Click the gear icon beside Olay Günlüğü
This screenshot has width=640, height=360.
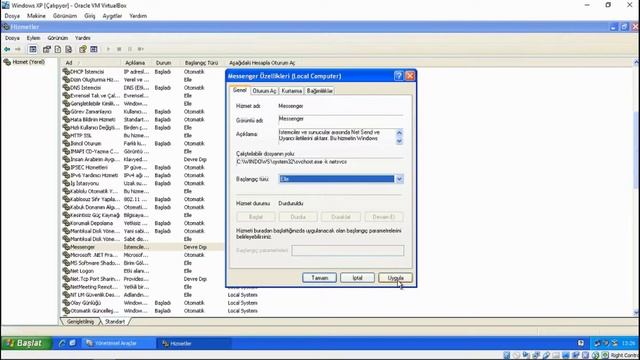pos(66,303)
